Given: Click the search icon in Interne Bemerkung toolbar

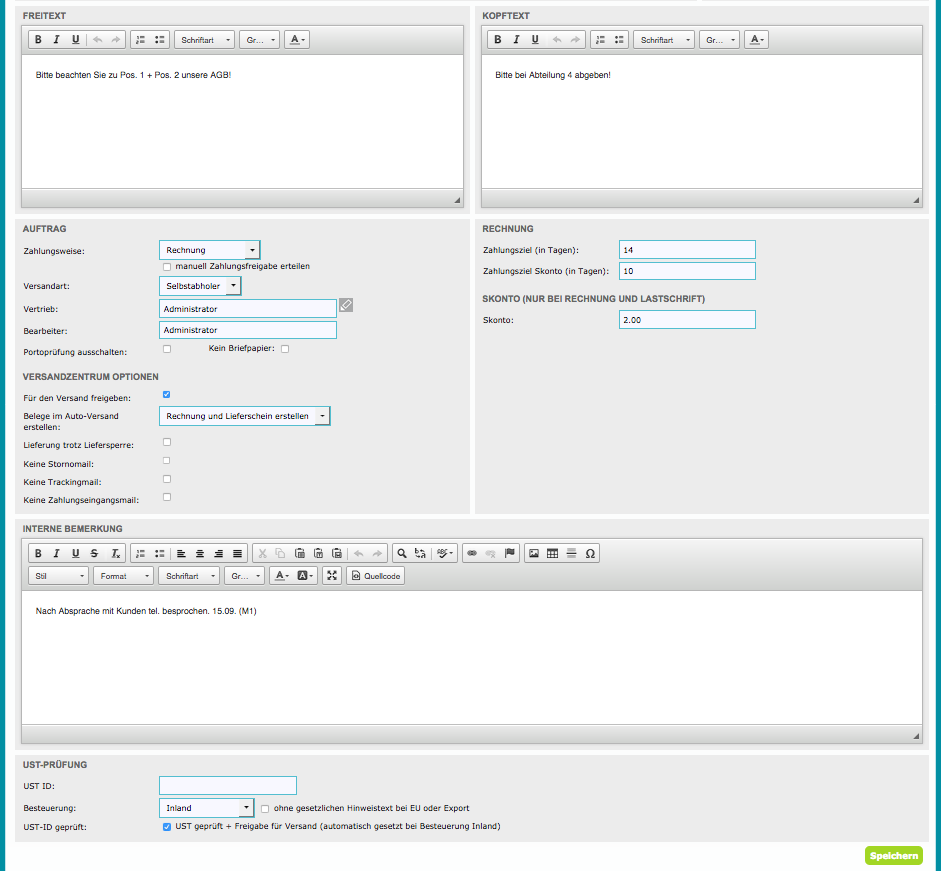Looking at the screenshot, I should click(401, 553).
